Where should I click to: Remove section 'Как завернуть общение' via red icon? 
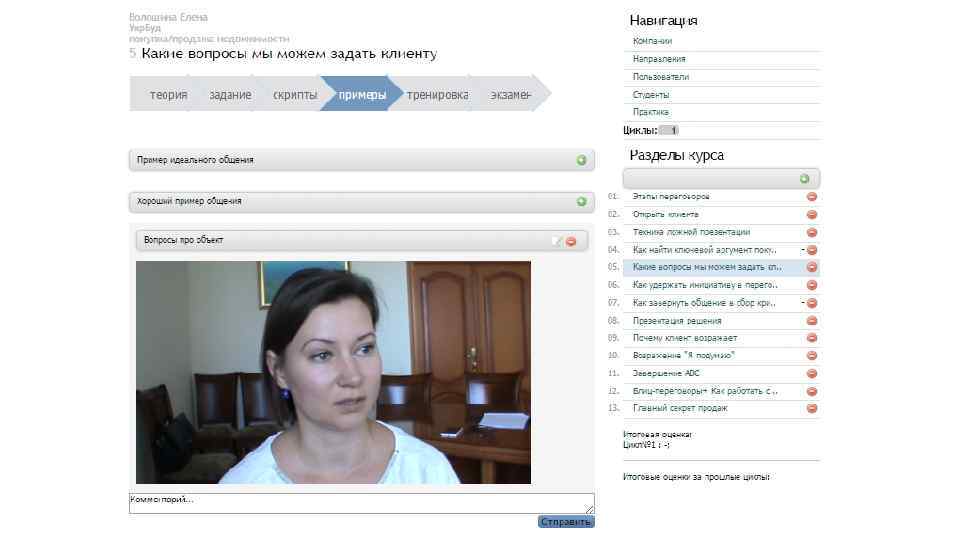click(812, 302)
